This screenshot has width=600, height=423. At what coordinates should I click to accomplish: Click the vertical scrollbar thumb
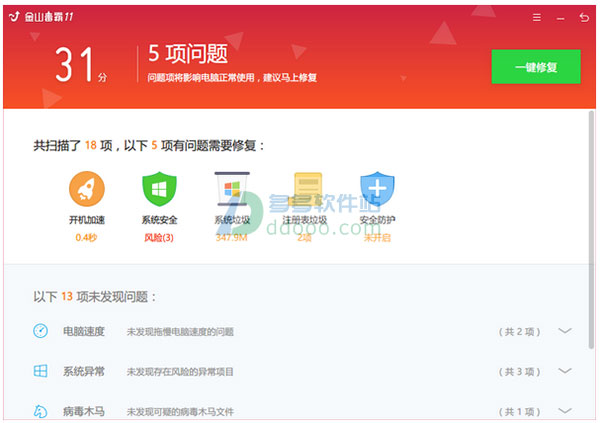(x=592, y=230)
